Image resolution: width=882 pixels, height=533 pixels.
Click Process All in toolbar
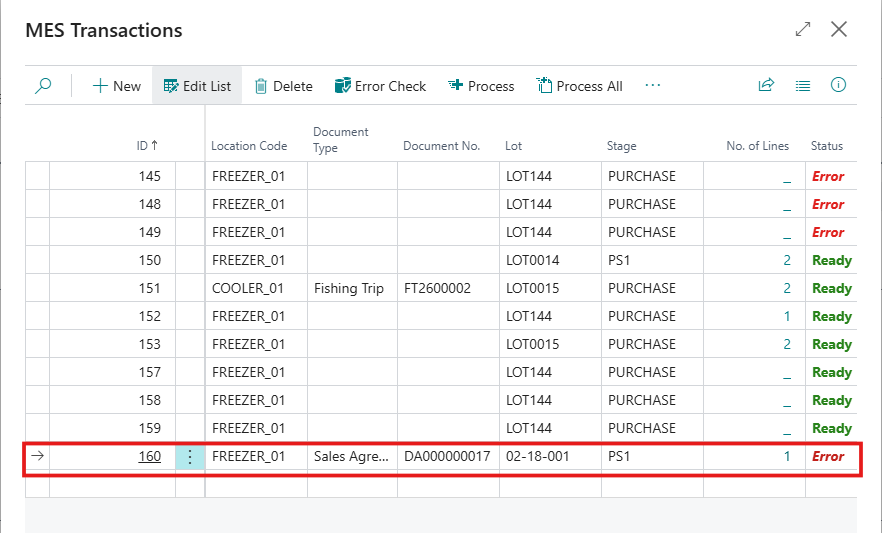click(x=579, y=86)
